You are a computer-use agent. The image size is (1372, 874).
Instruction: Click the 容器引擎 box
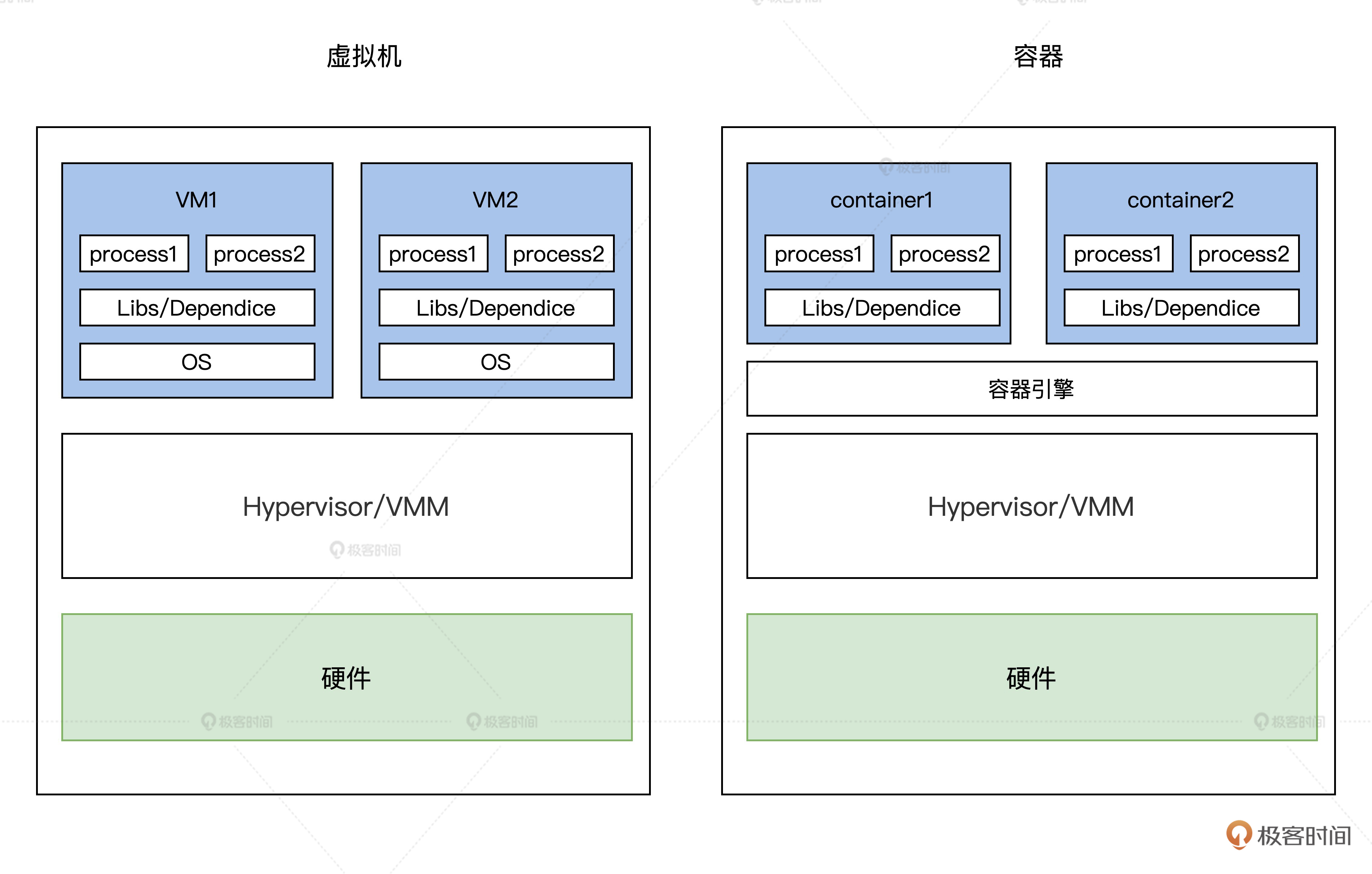tap(1031, 389)
